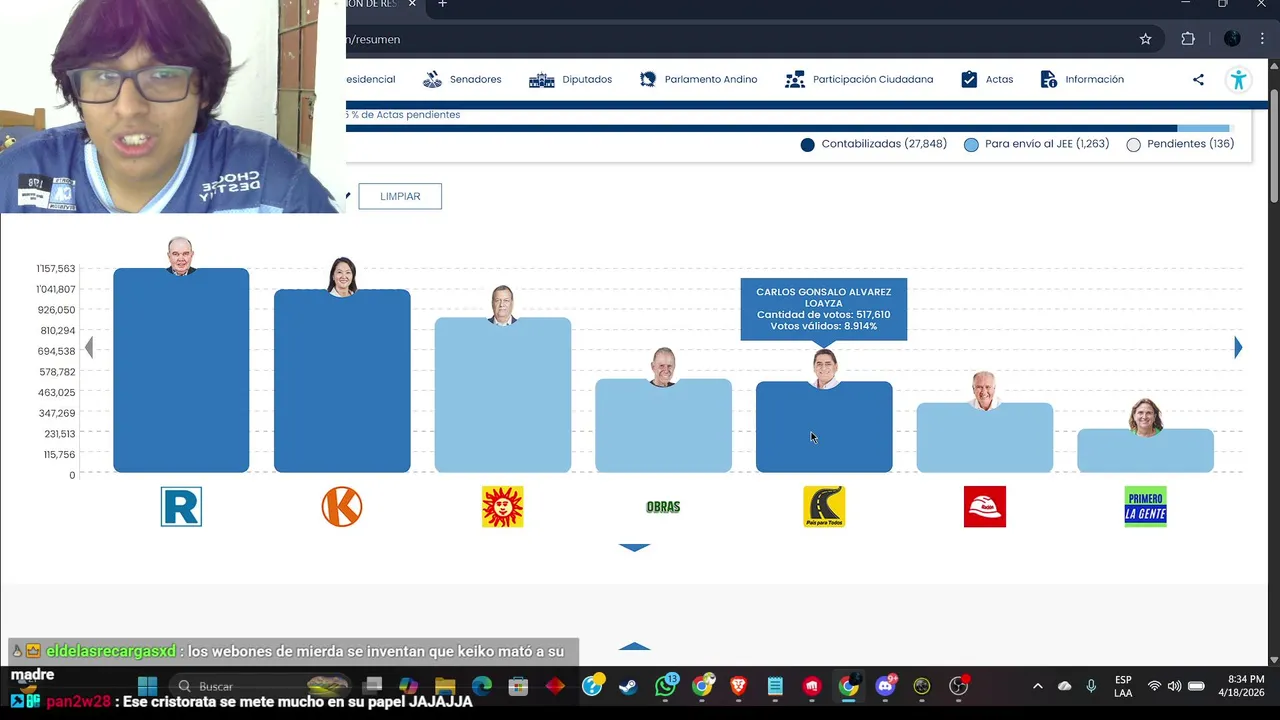Toggle the Contabilizadas legend dot
The width and height of the screenshot is (1280, 720).
[808, 145]
